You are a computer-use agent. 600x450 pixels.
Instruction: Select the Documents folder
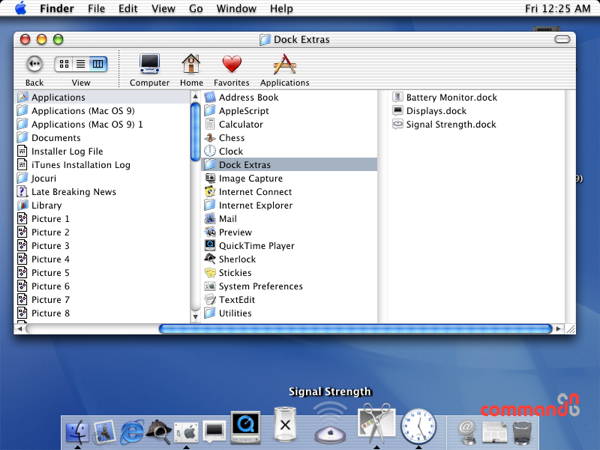click(x=102, y=138)
